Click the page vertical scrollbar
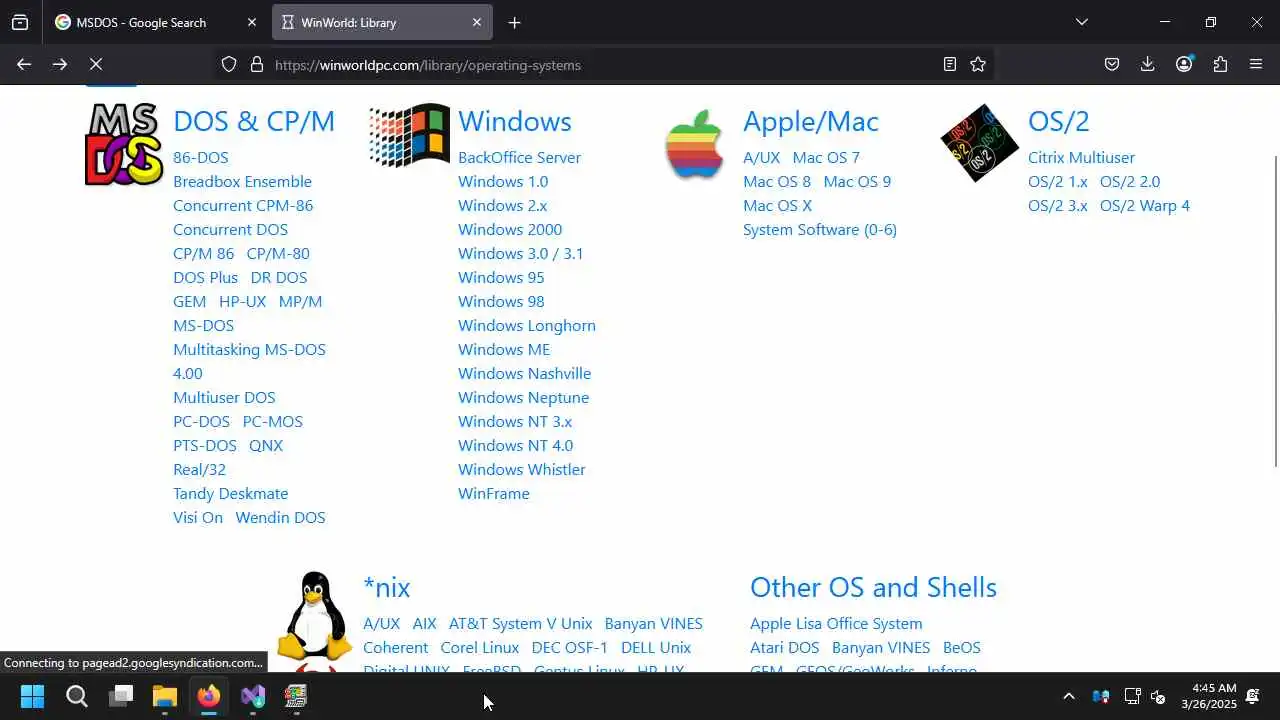Viewport: 1280px width, 720px height. pyautogui.click(x=1275, y=310)
